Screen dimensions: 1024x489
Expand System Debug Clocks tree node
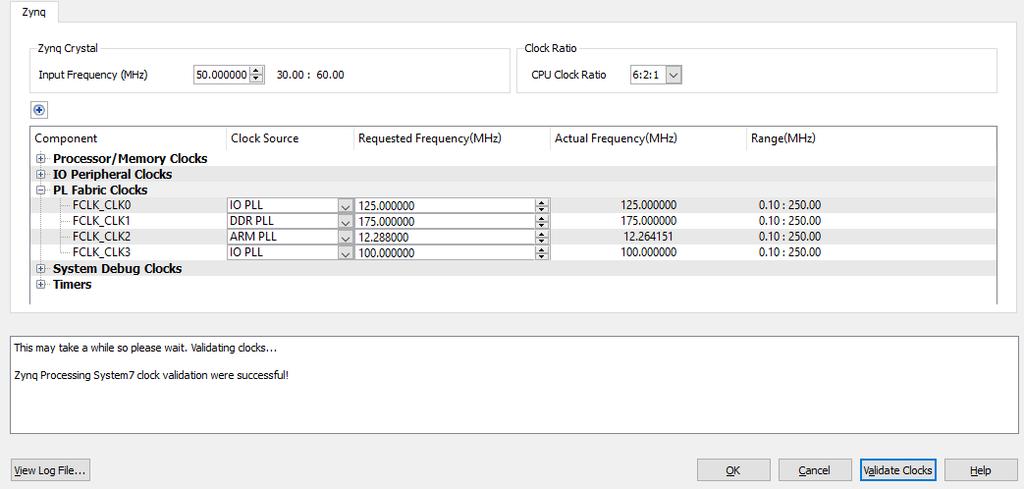40,268
